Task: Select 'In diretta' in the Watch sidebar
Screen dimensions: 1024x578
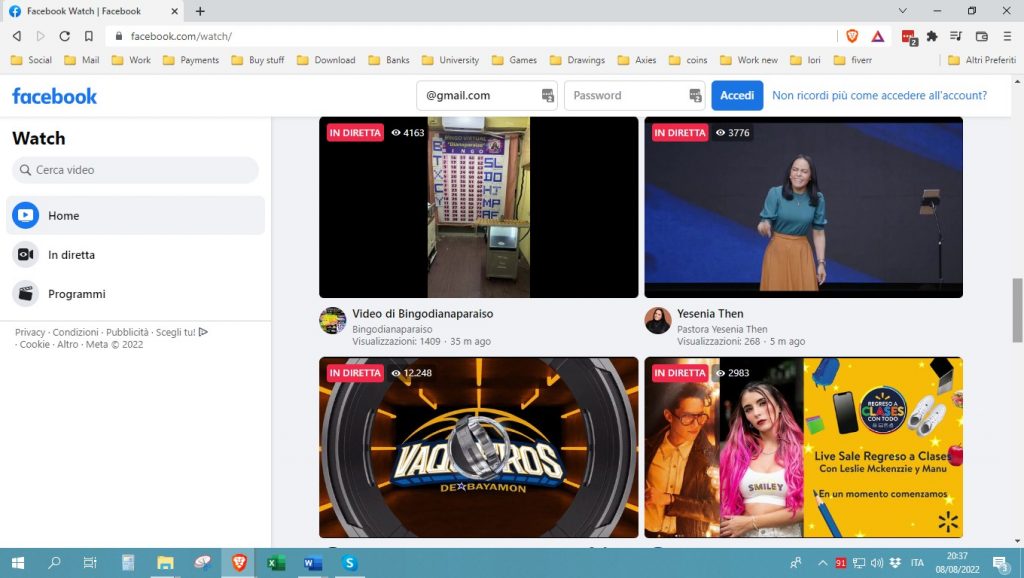Action: tap(135, 255)
